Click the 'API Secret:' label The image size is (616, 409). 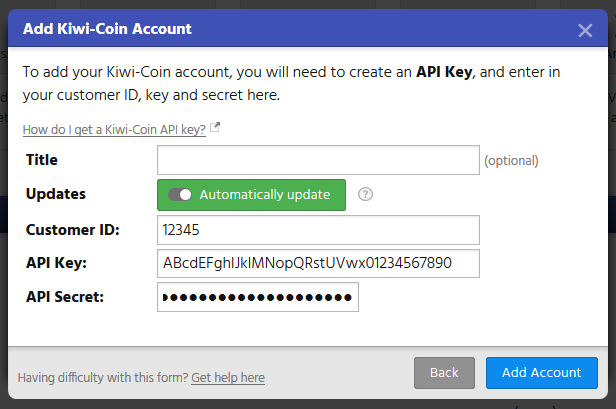point(67,297)
